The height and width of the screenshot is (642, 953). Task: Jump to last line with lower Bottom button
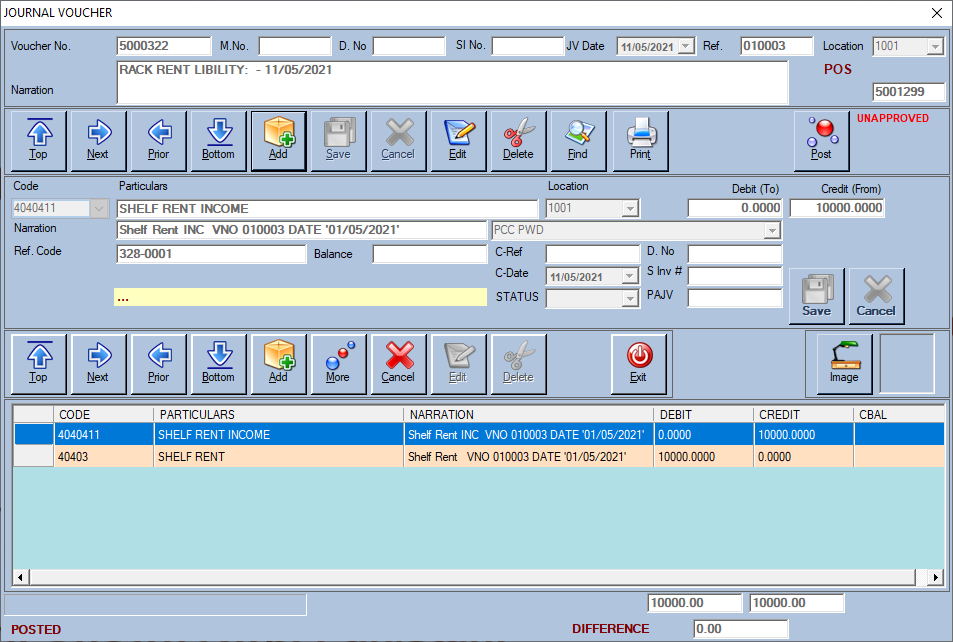point(219,364)
